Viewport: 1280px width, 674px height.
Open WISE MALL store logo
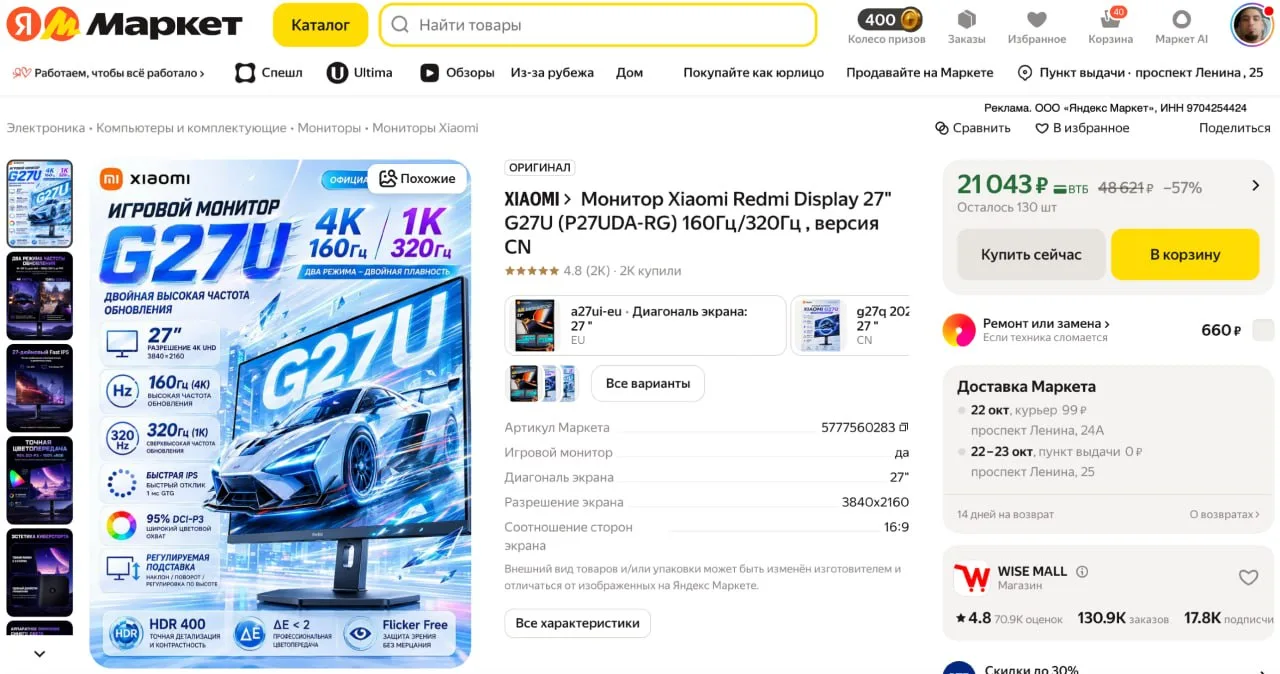(x=971, y=578)
